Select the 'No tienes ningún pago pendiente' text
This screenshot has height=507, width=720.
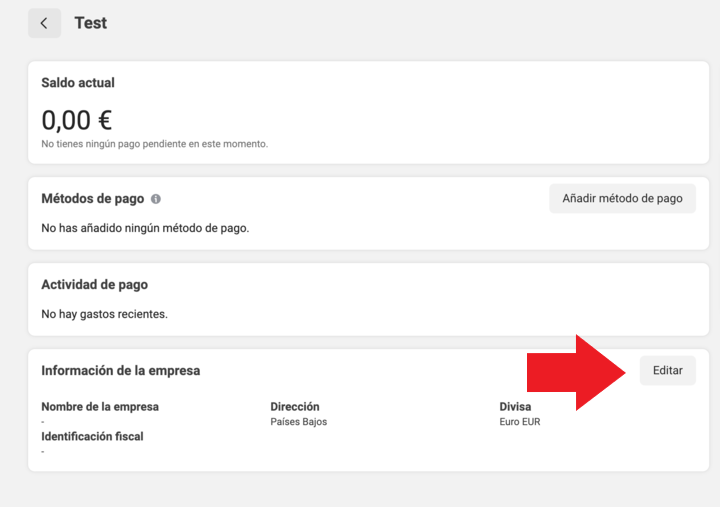click(155, 144)
